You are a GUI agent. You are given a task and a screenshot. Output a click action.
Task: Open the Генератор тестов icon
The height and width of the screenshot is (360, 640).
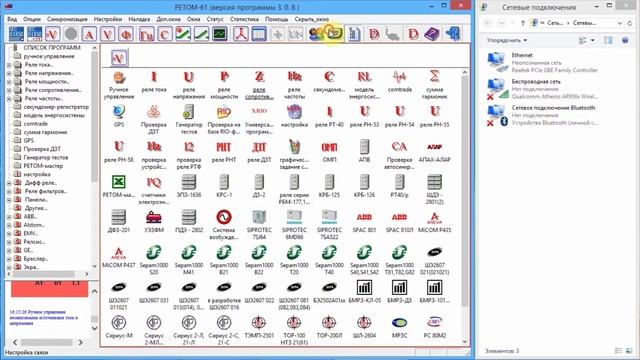pos(189,120)
